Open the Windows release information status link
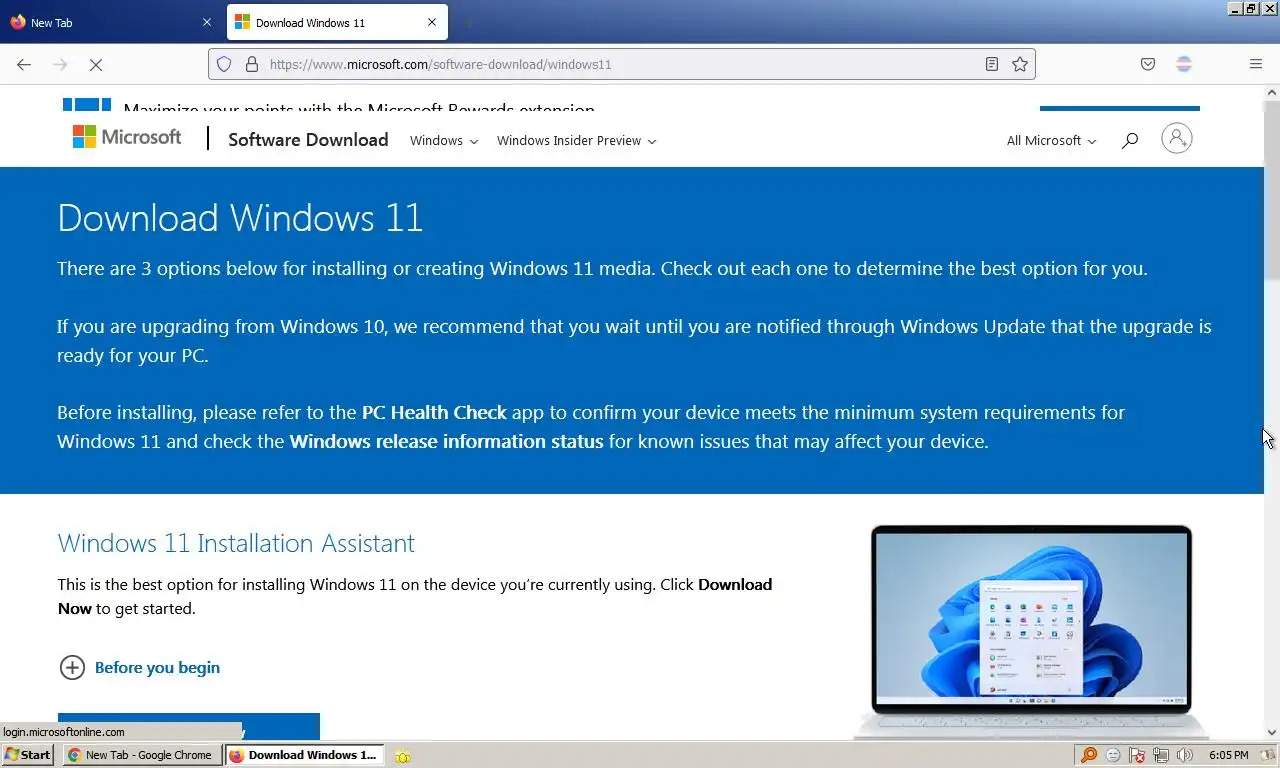 coord(446,441)
